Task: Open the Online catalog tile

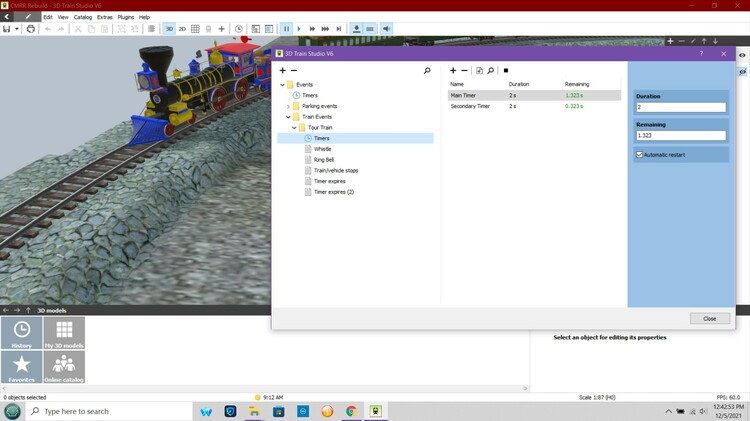Action: (x=64, y=367)
